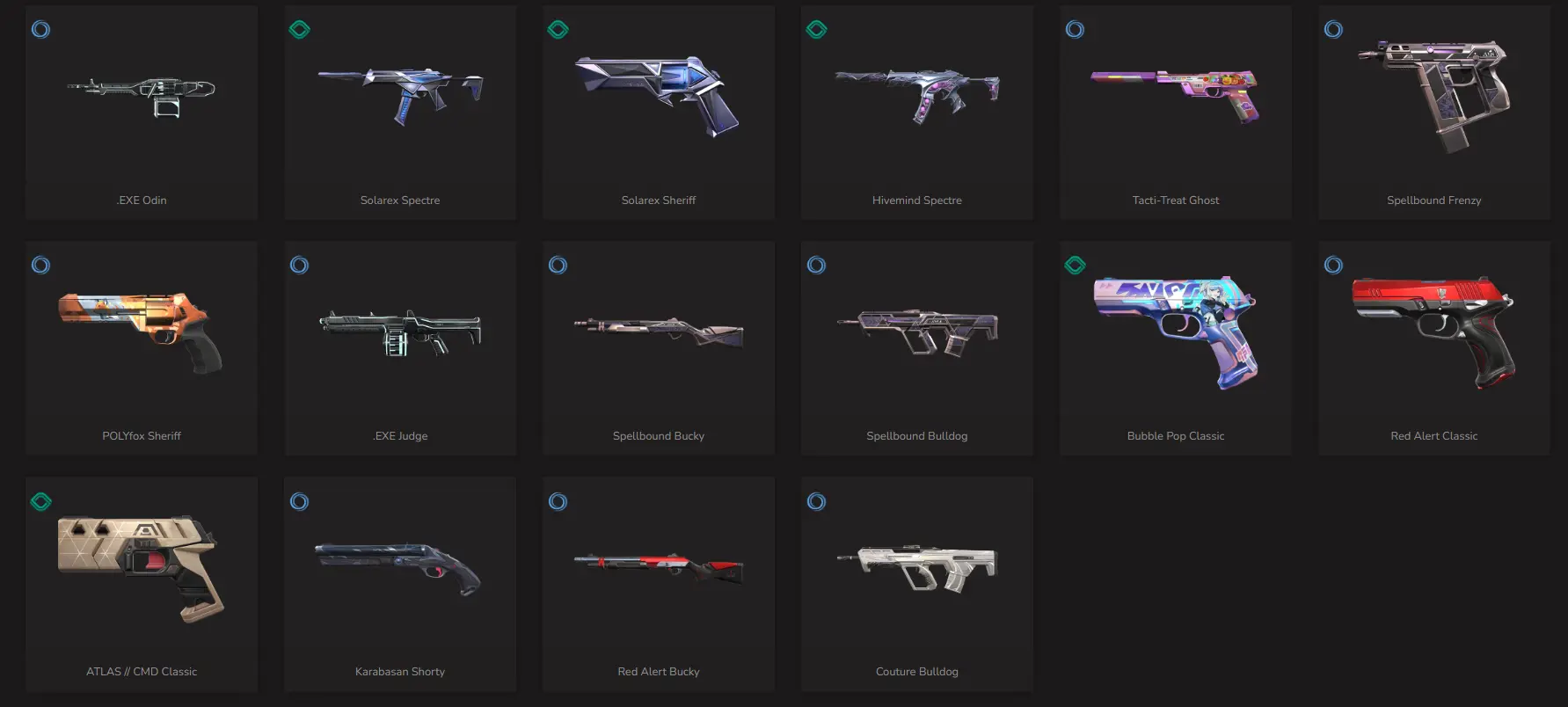This screenshot has height=707, width=1568.
Task: Click the green tier icon on Solarex Spectre card
Action: [x=299, y=30]
